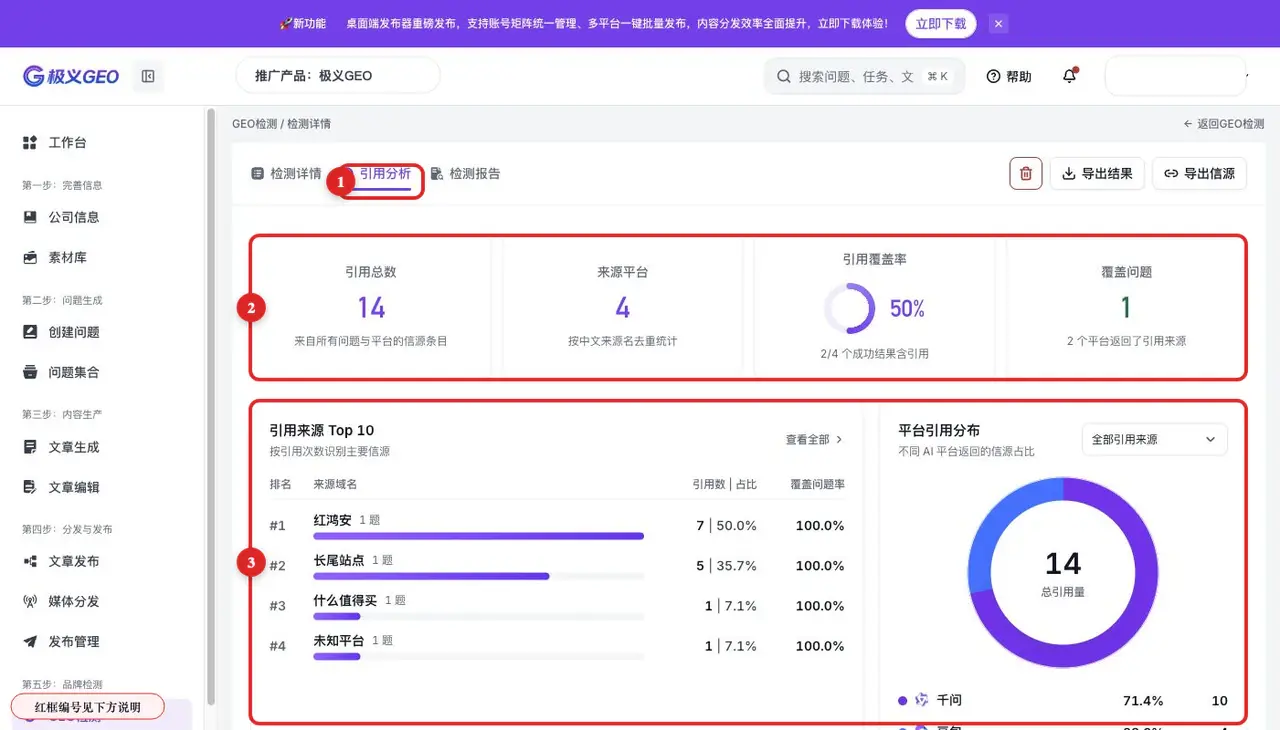
Task: Click the search magnifier icon
Action: point(783,76)
